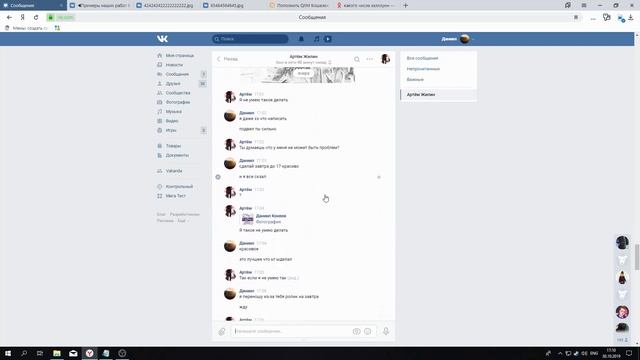Click the Видео icon in sidebar
This screenshot has width=640, height=360.
click(x=160, y=121)
